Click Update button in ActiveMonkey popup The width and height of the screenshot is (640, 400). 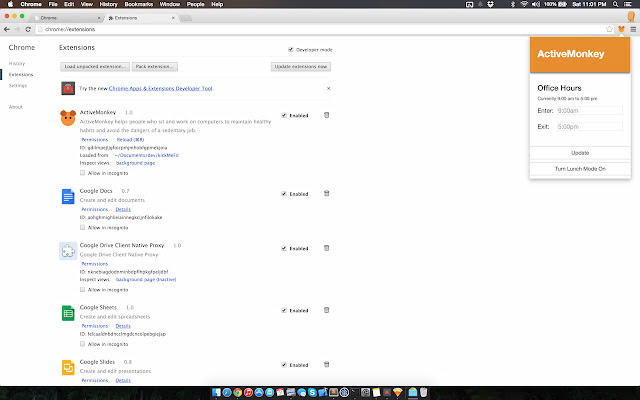coord(580,153)
